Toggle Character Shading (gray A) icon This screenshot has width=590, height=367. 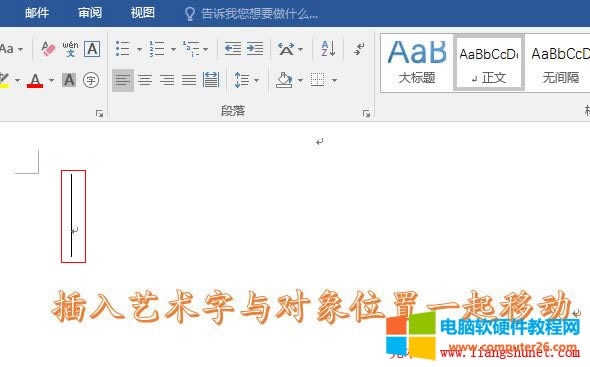(69, 80)
